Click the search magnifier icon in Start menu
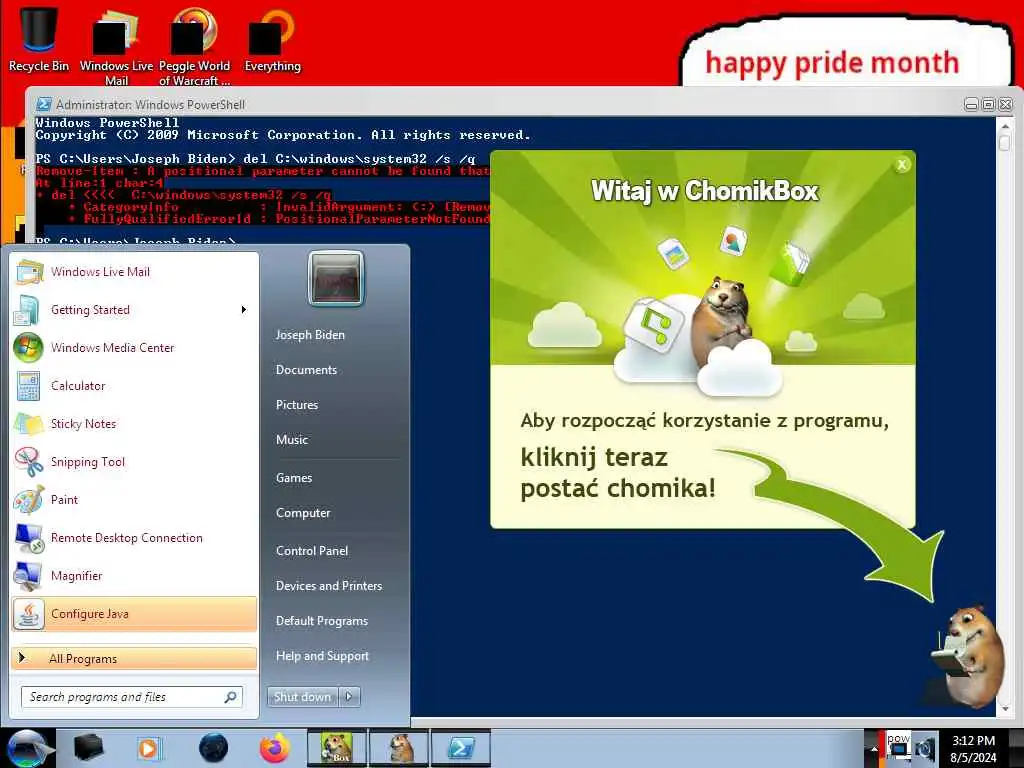Image resolution: width=1024 pixels, height=768 pixels. click(x=230, y=697)
